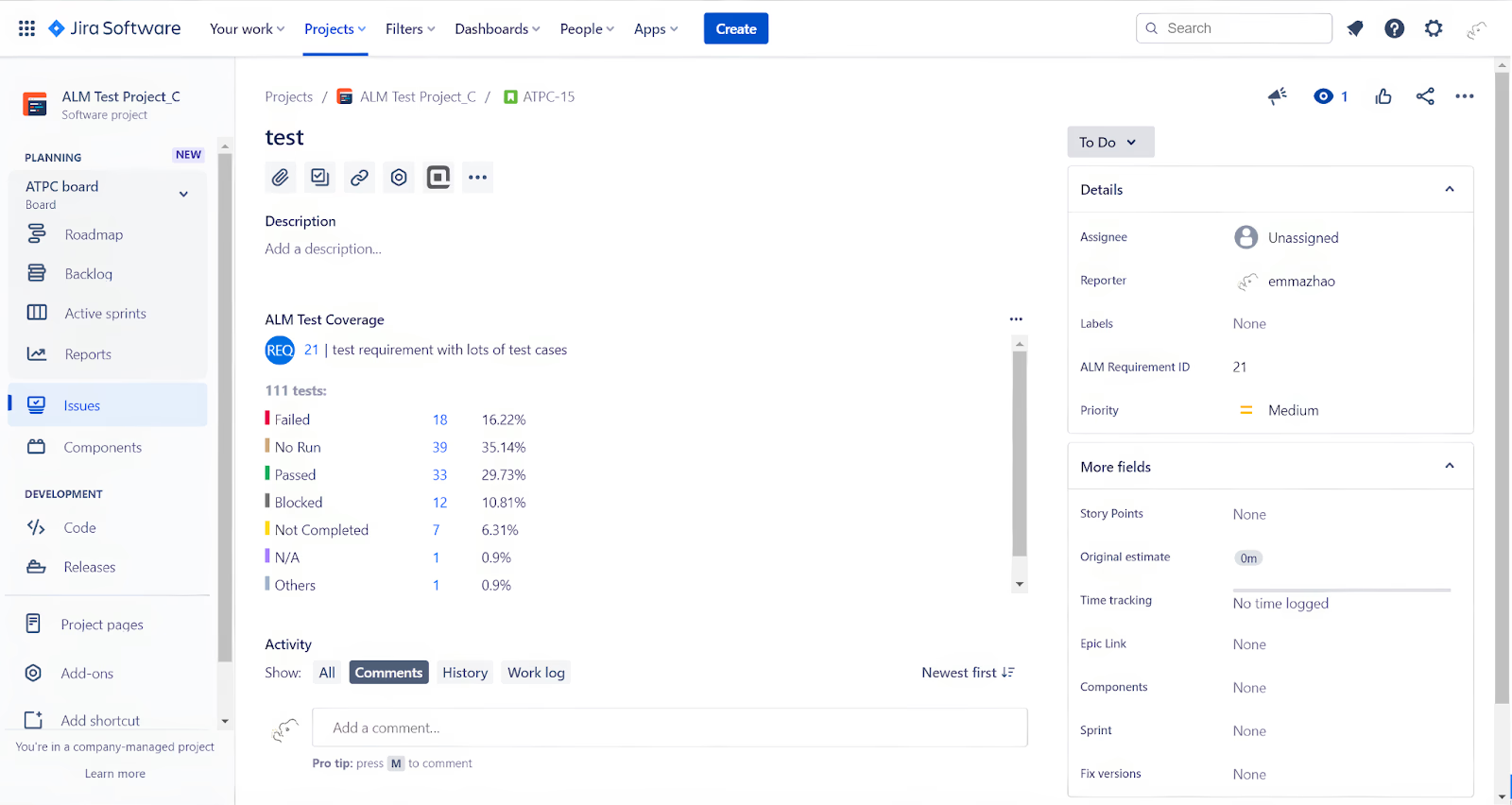Click the add child issue icon
1512x805 pixels.
click(x=320, y=177)
